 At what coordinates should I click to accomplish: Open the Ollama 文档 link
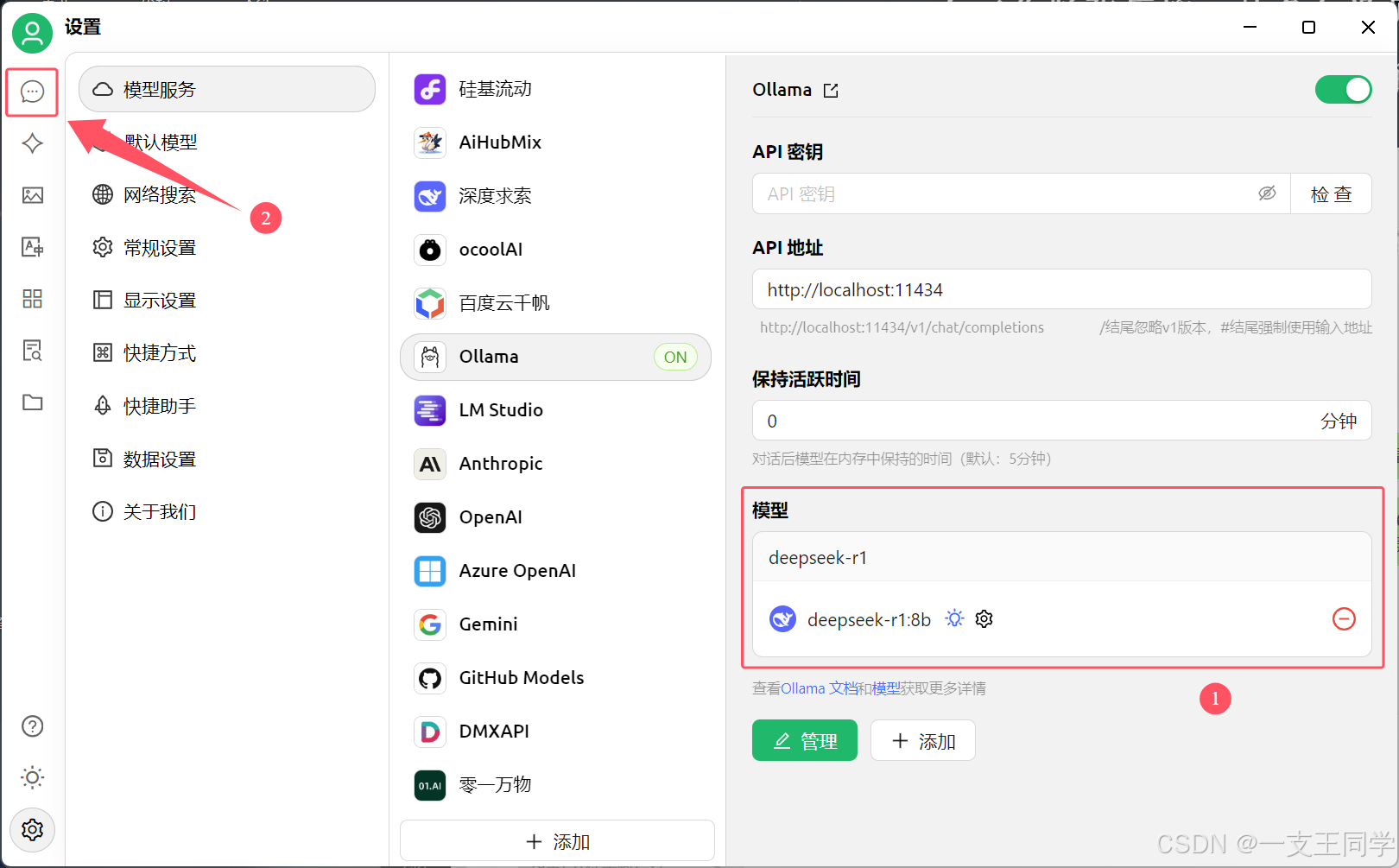coord(819,688)
